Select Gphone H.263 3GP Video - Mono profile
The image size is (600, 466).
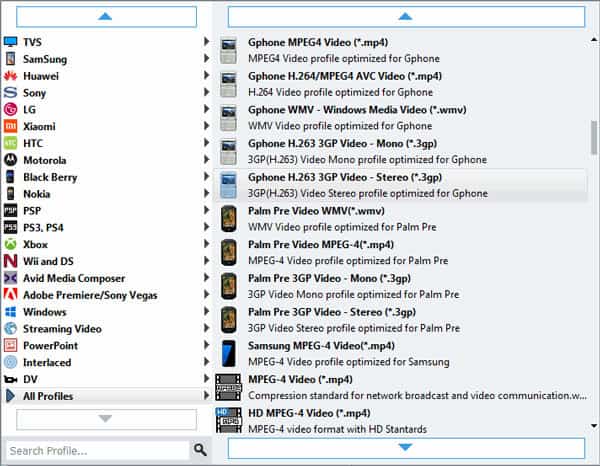[x=400, y=152]
